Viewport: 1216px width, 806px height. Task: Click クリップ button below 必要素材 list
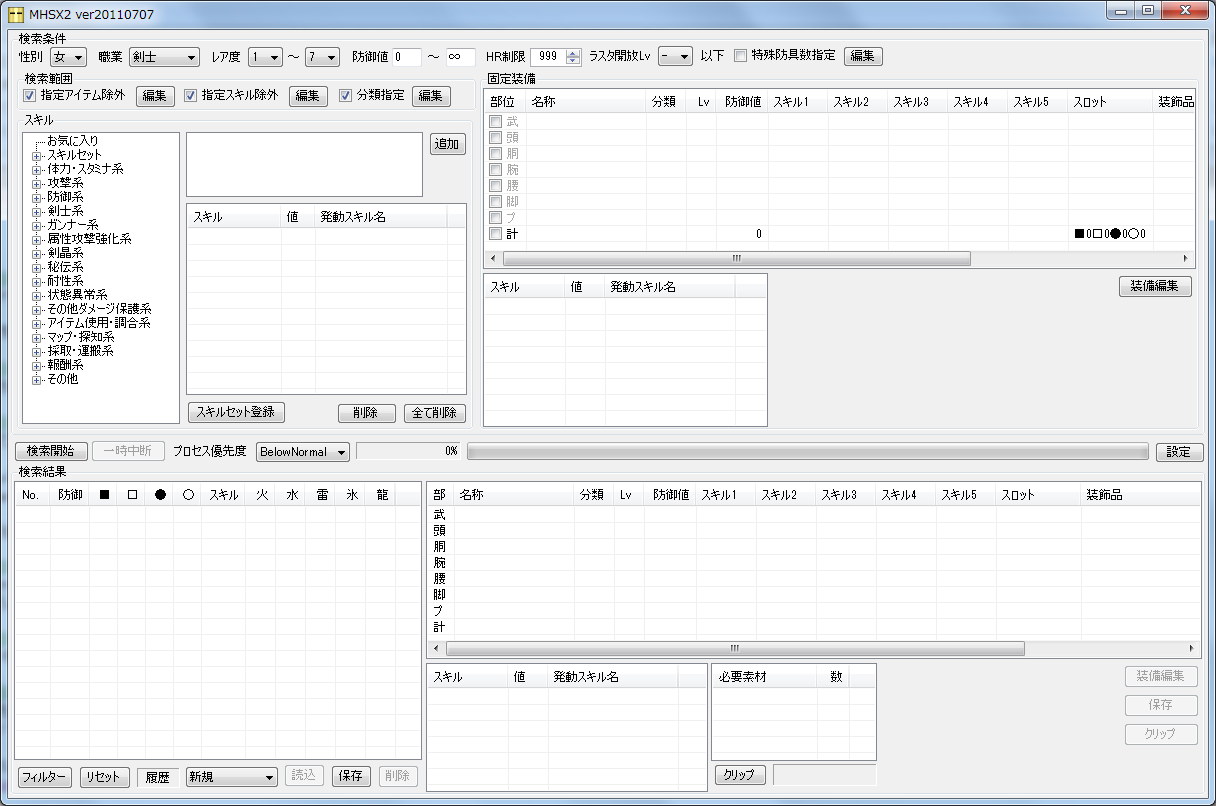tap(740, 775)
